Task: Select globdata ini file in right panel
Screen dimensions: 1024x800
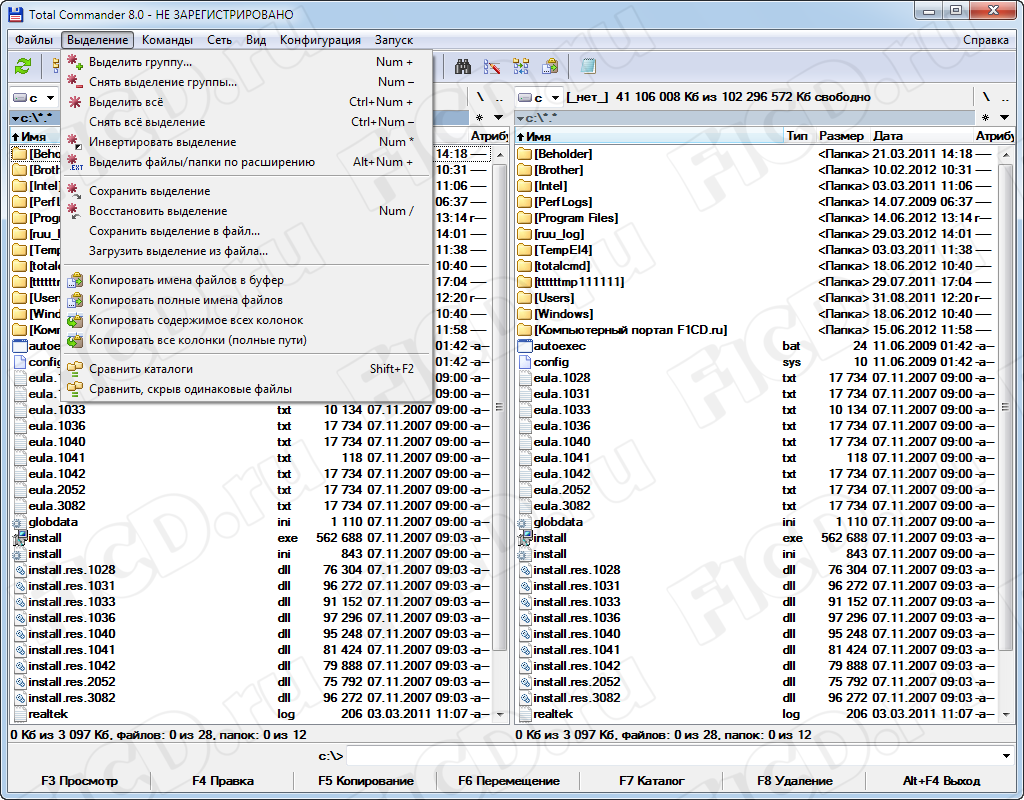Action: click(757, 522)
